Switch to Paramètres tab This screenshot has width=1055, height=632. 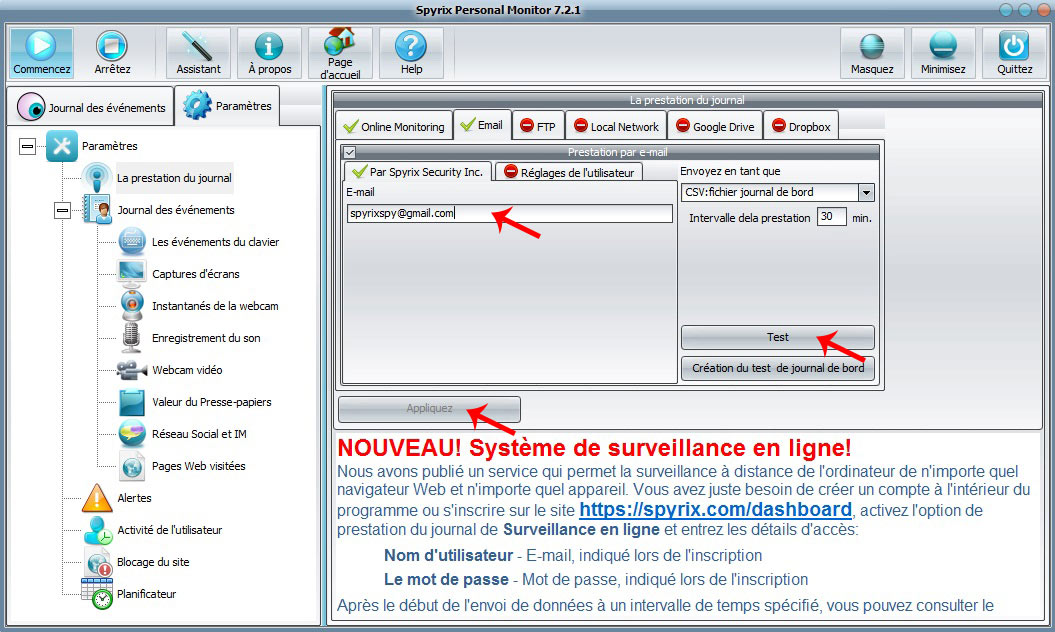point(227,106)
